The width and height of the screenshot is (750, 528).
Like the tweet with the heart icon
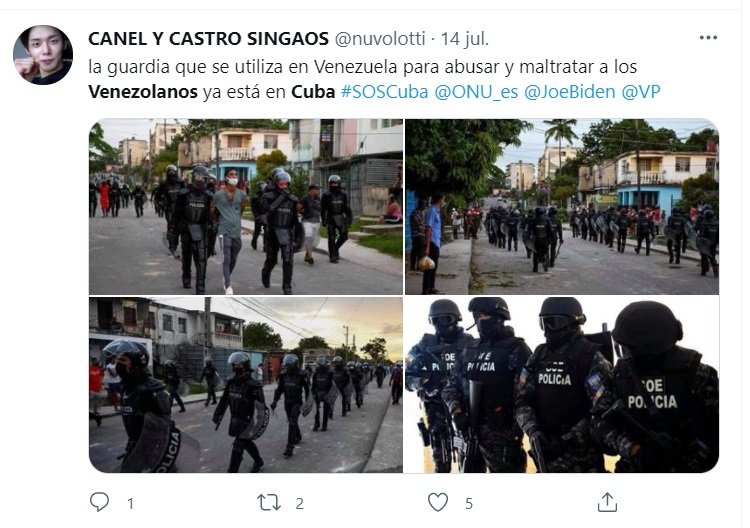pyautogui.click(x=438, y=503)
